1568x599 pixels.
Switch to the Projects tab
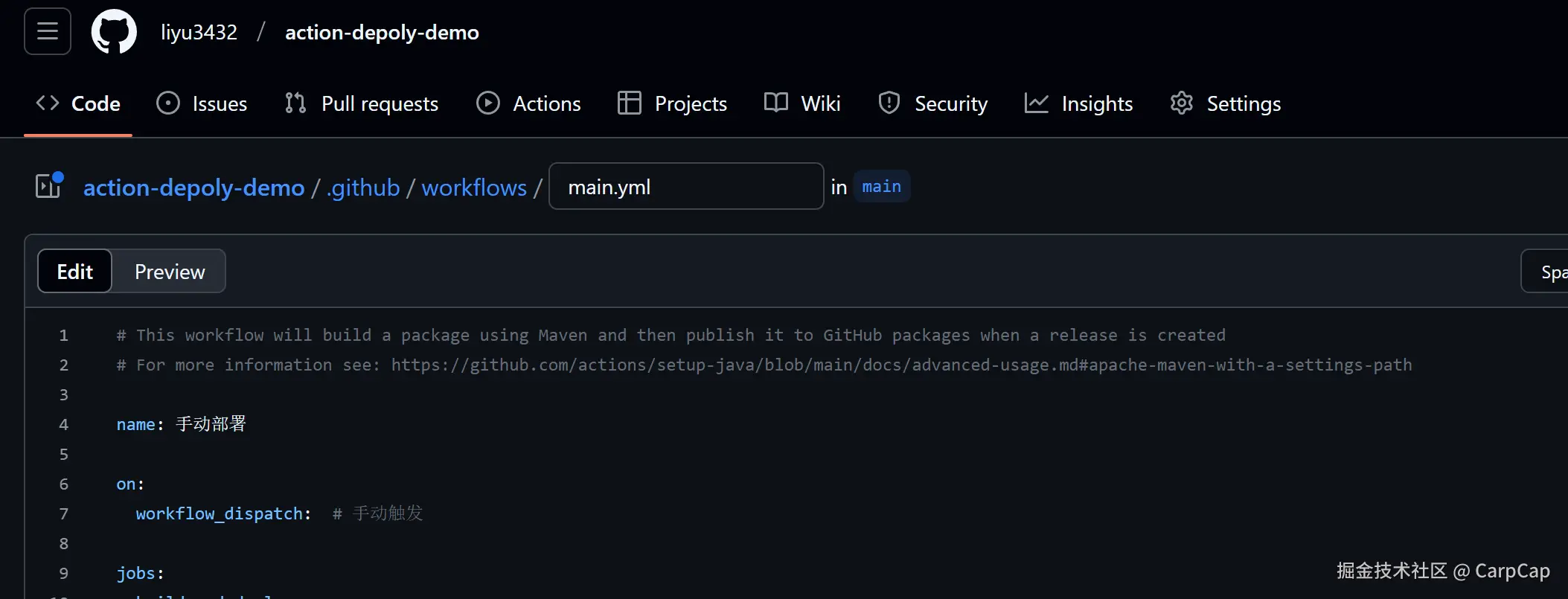[673, 103]
